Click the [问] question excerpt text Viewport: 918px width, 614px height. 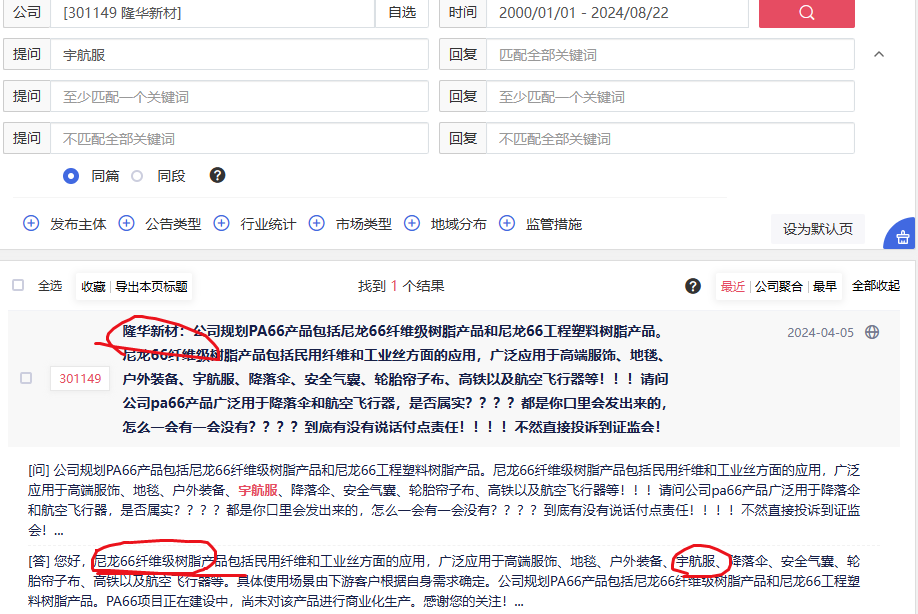444,500
